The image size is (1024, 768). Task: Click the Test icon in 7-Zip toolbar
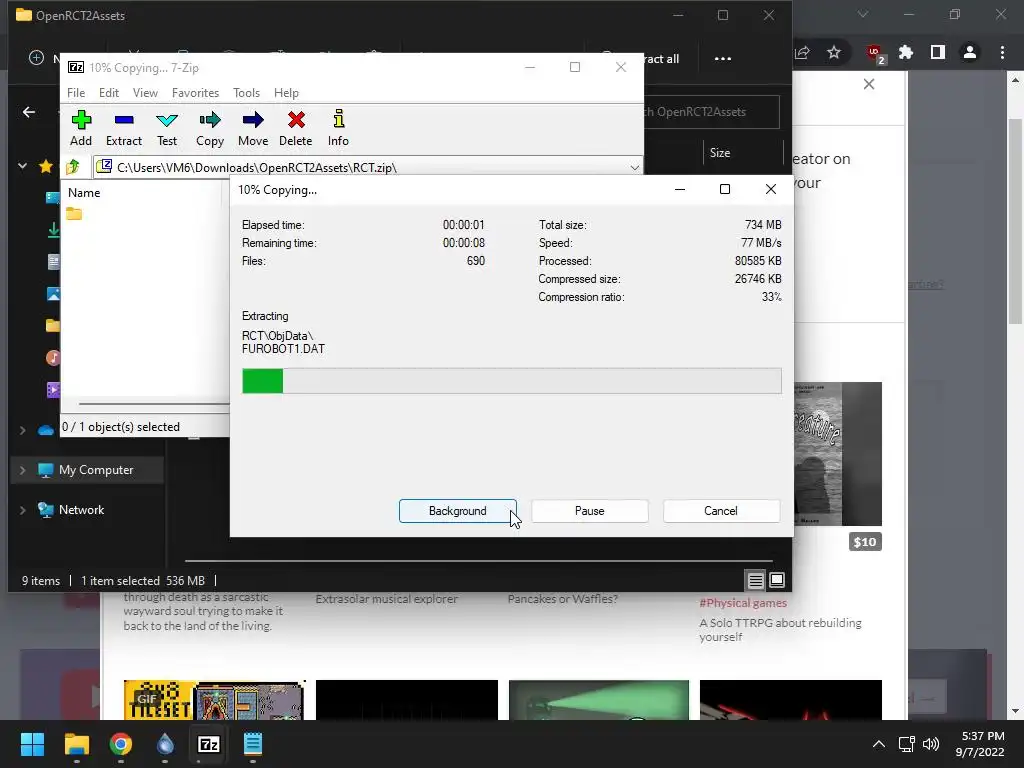(x=167, y=128)
